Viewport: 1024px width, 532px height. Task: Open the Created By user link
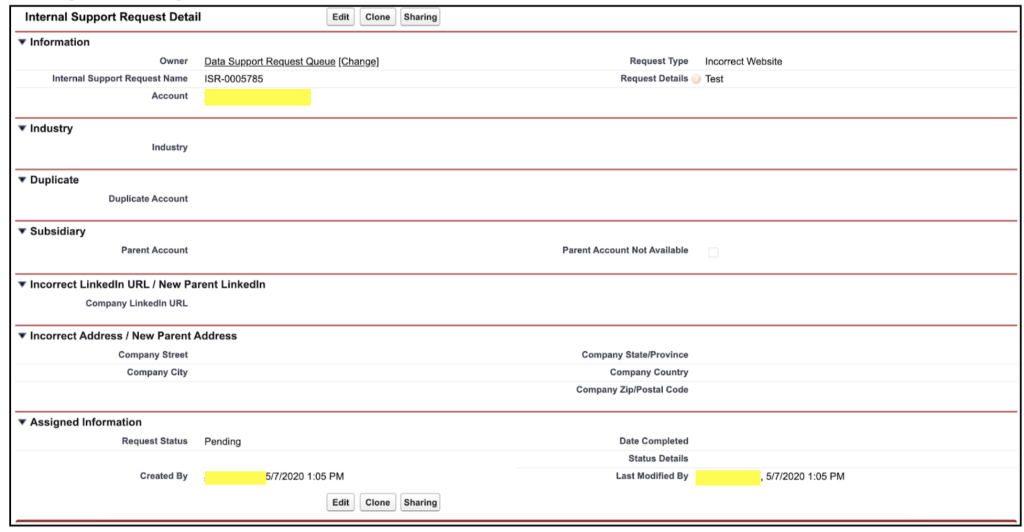click(x=235, y=477)
